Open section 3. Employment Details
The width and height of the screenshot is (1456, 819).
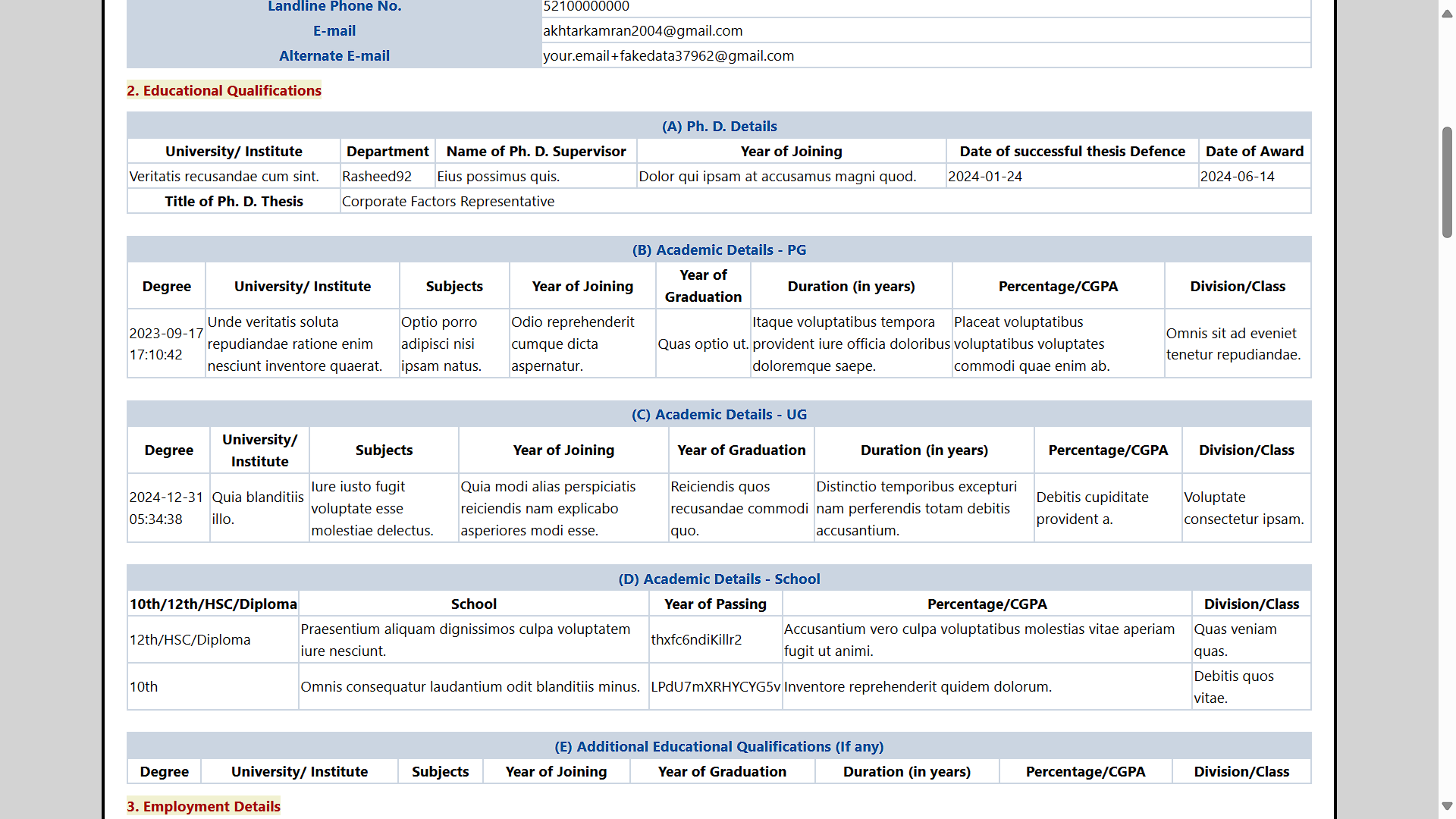[x=203, y=806]
